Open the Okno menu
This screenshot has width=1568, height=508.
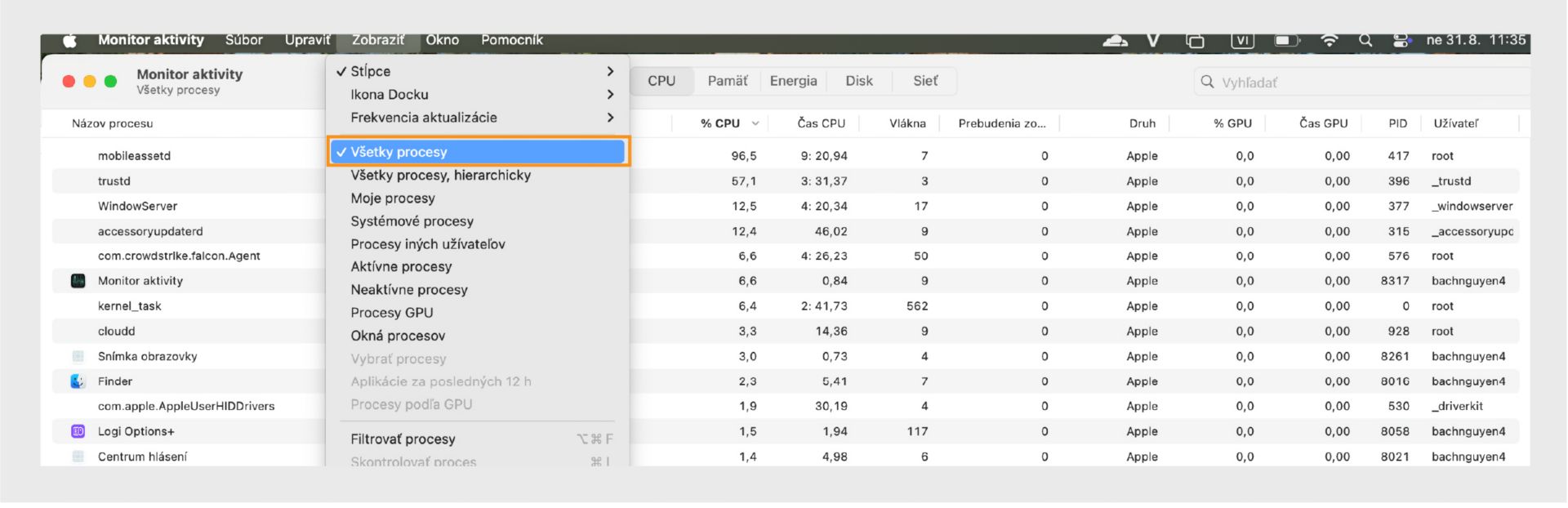(x=442, y=40)
